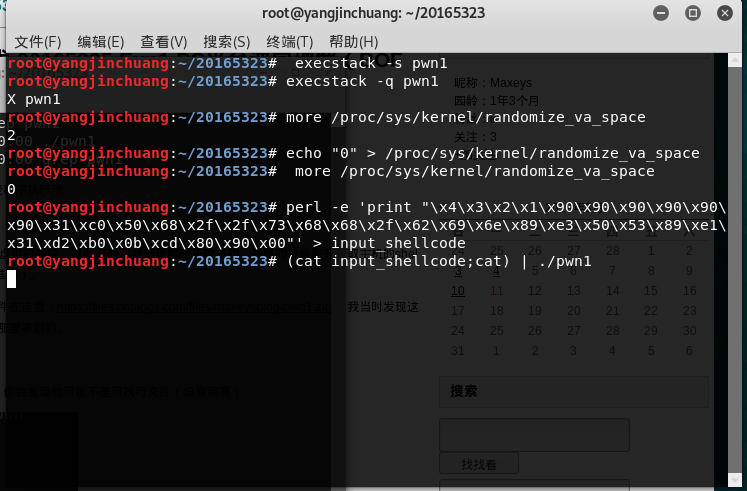Viewport: 747px width, 491px height.
Task: Click the output '2' line in the terminal
Action: [x=11, y=136]
